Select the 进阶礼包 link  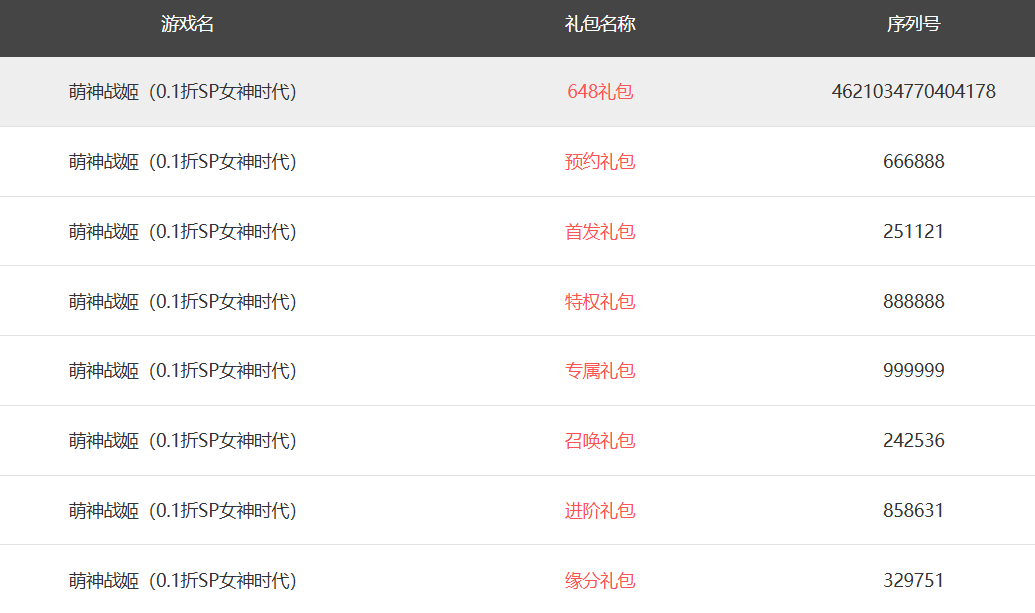coord(600,511)
